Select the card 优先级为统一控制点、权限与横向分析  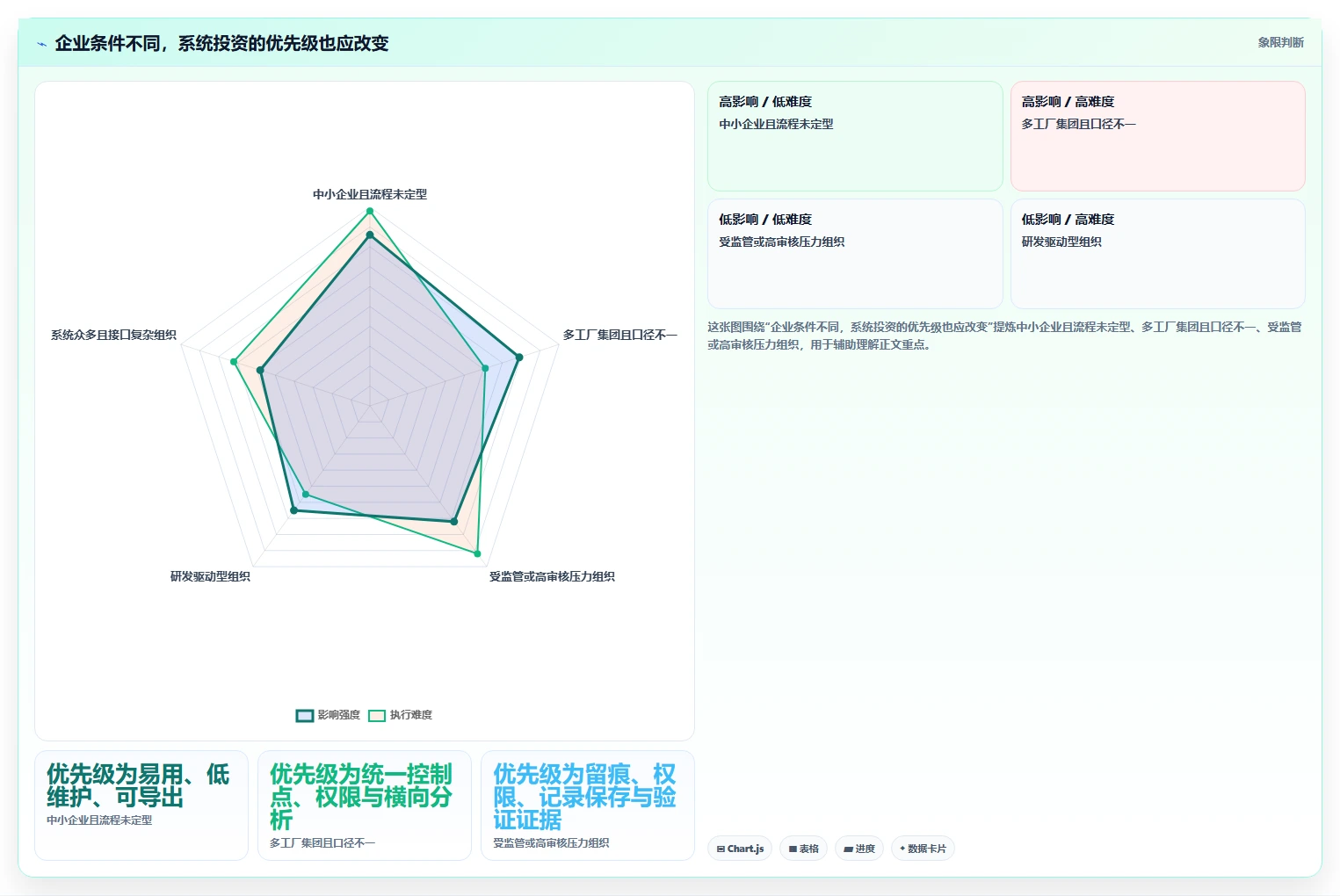pos(365,806)
